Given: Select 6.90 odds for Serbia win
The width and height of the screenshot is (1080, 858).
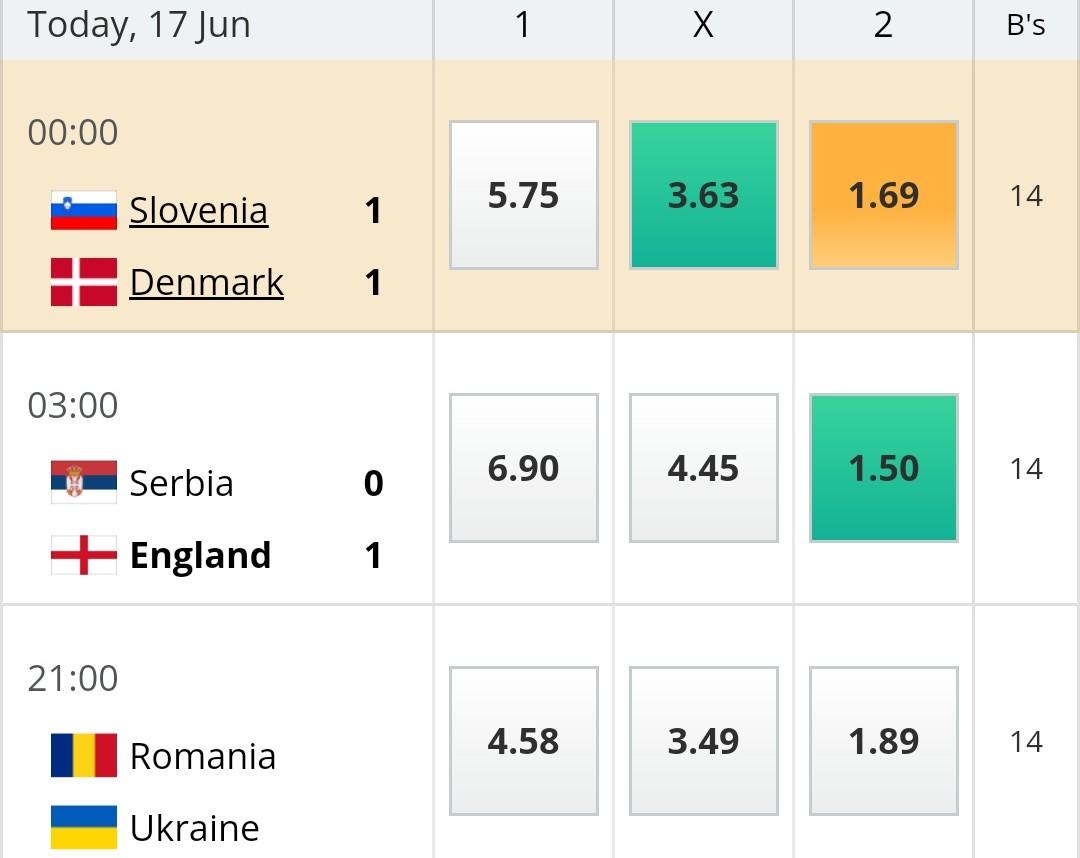Looking at the screenshot, I should click(523, 468).
